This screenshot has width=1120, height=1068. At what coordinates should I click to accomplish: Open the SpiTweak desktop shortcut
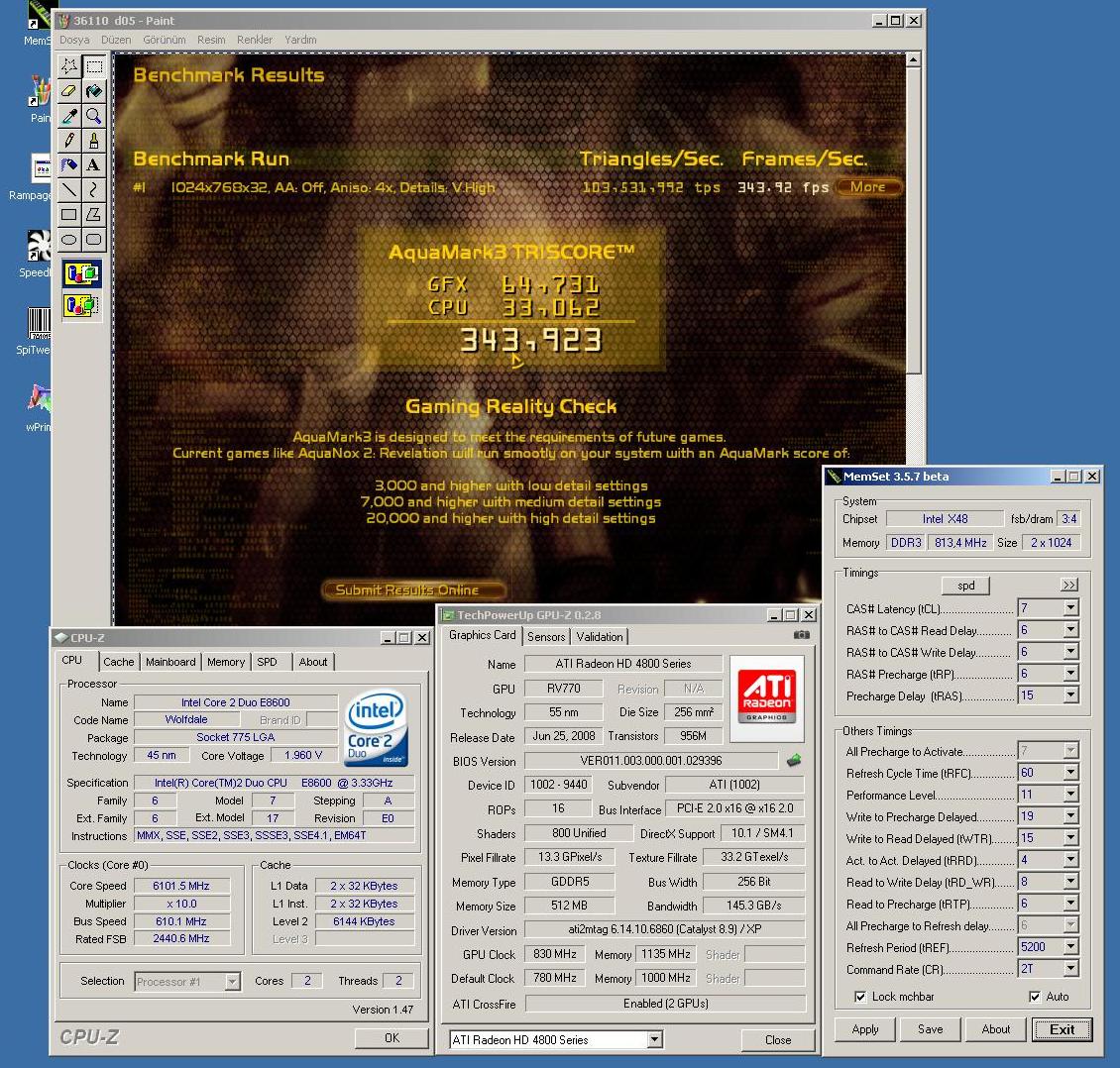click(x=36, y=331)
